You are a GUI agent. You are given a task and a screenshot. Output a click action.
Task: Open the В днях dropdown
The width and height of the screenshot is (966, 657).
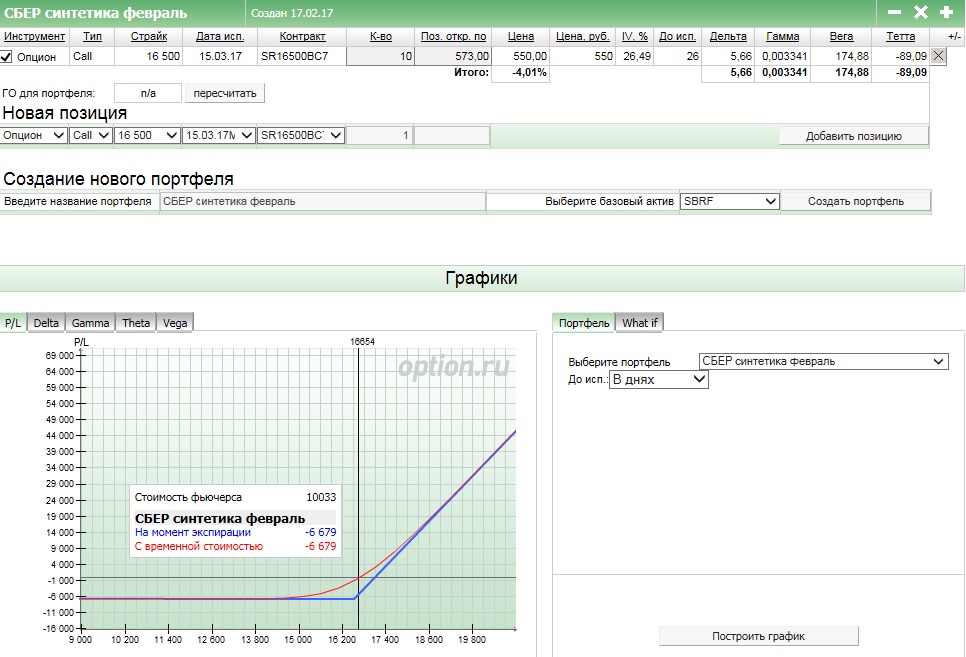(x=658, y=380)
